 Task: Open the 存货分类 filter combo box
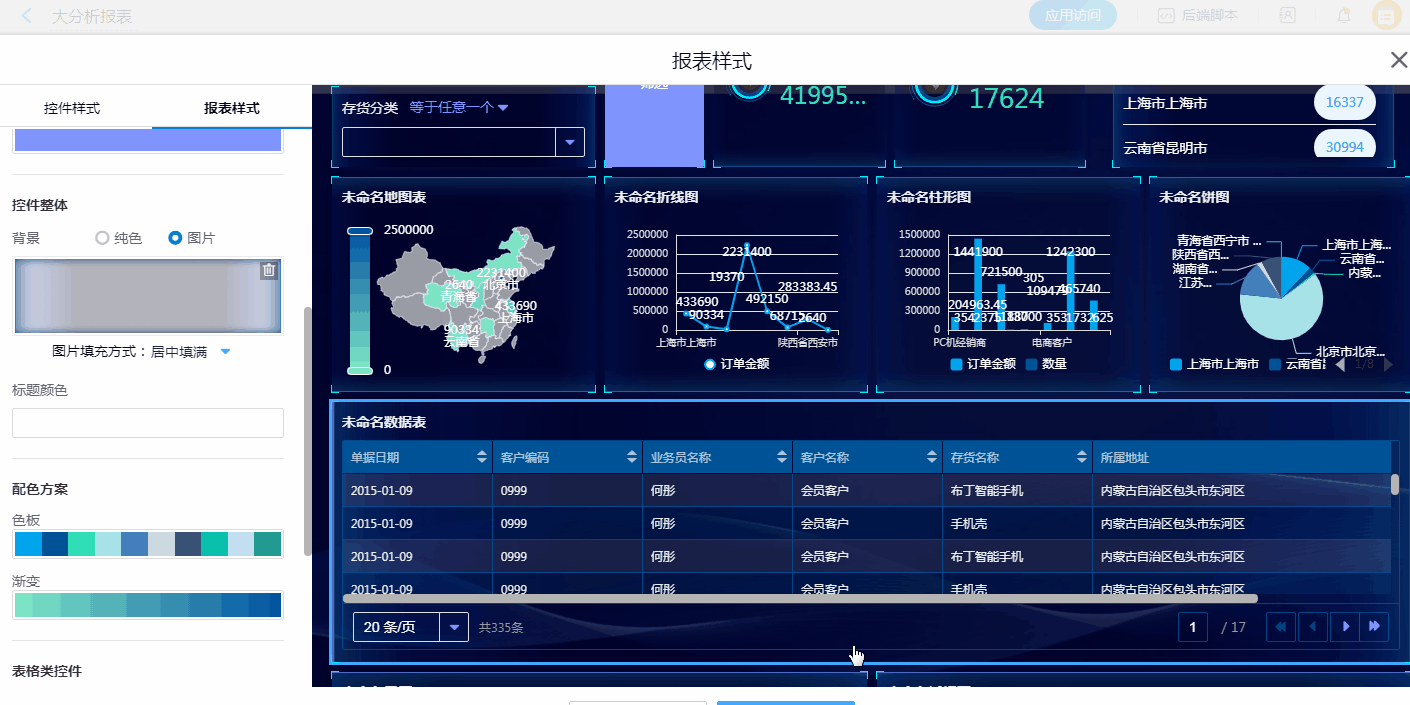tap(570, 142)
